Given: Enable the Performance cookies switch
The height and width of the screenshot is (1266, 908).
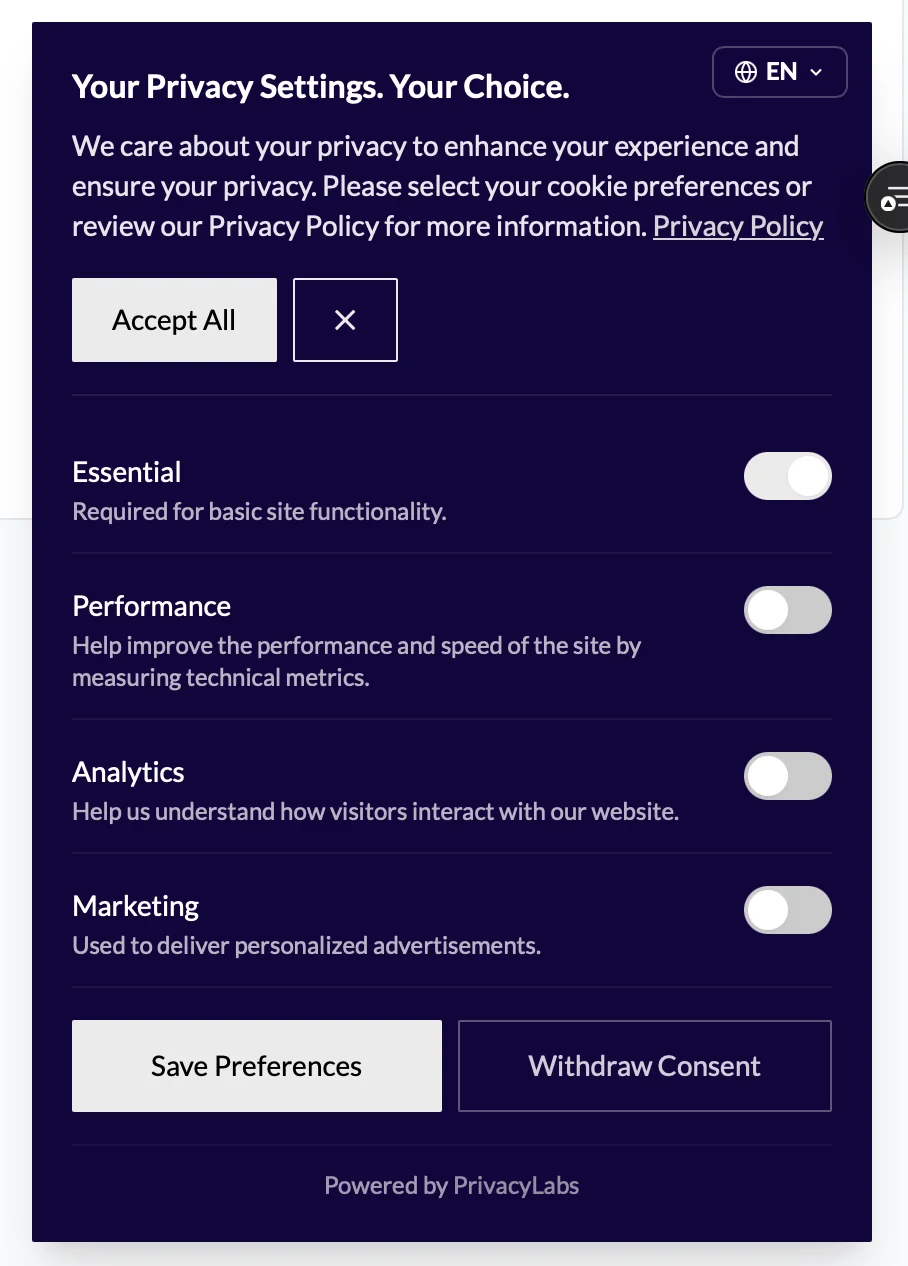Looking at the screenshot, I should click(x=787, y=610).
